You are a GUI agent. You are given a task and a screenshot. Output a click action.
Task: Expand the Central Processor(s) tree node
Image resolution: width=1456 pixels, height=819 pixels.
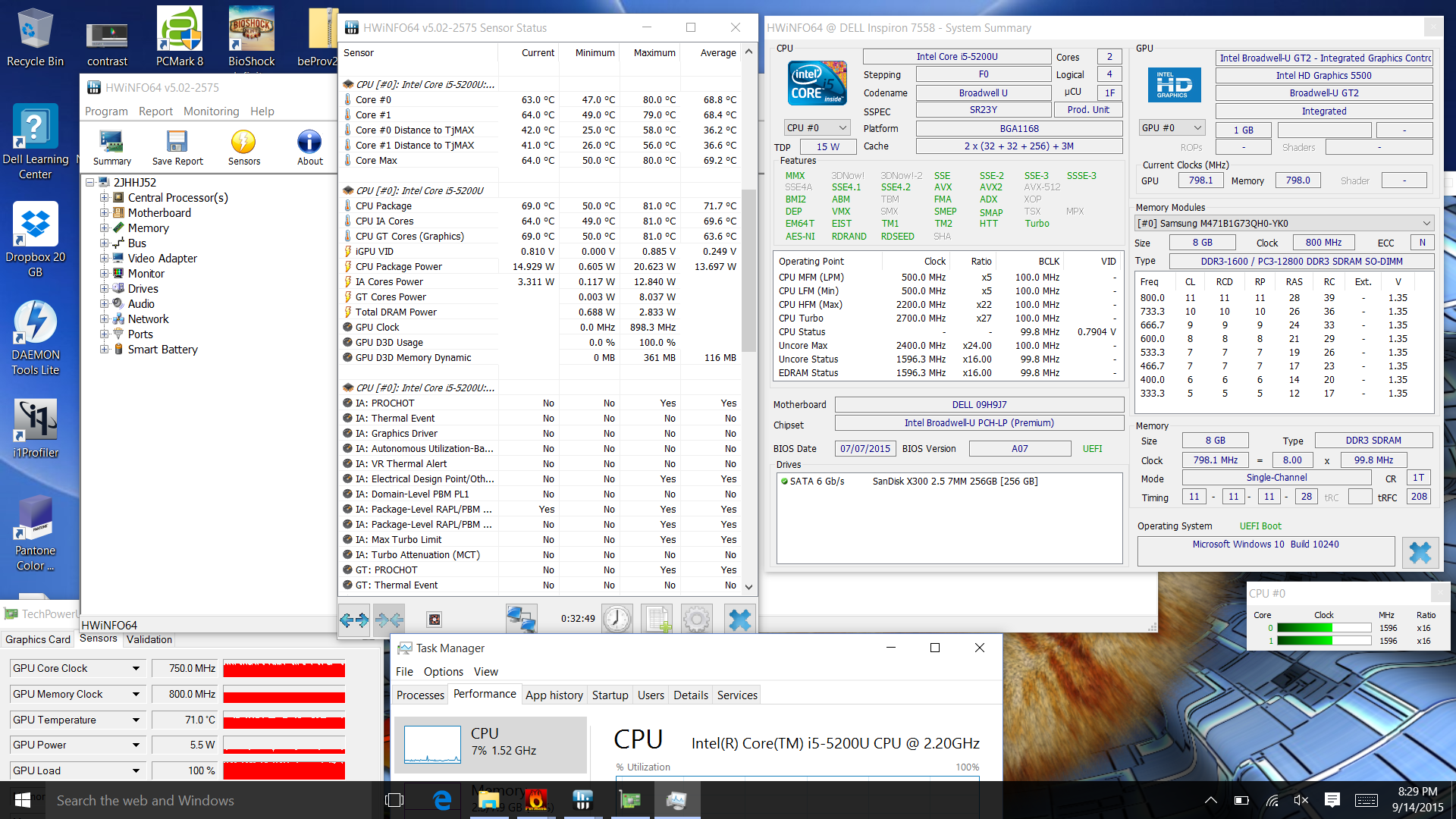[x=104, y=198]
